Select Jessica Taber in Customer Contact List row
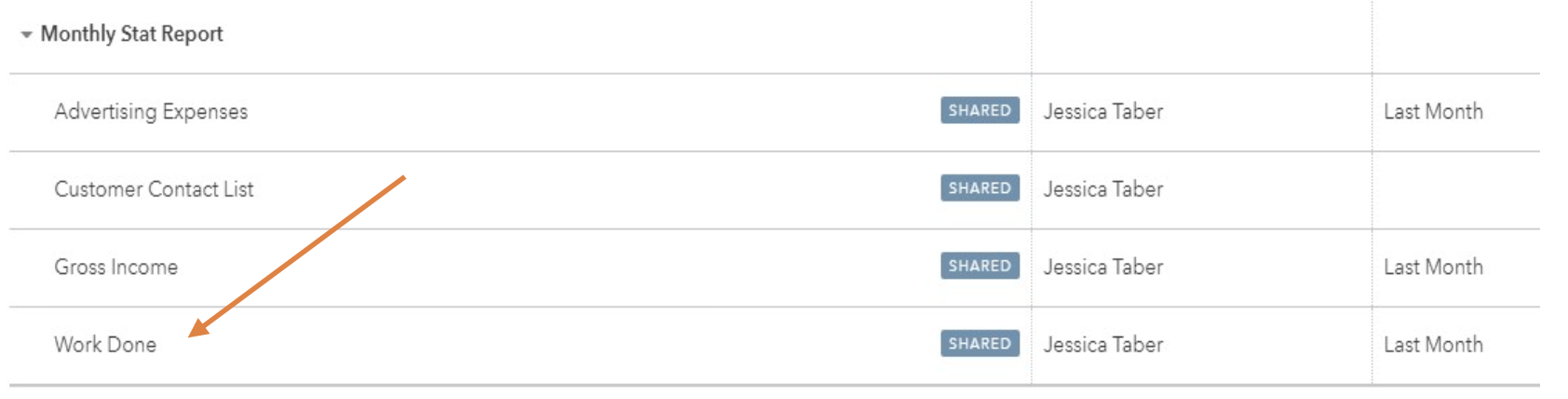Viewport: 1568px width, 399px height. pos(1103,189)
